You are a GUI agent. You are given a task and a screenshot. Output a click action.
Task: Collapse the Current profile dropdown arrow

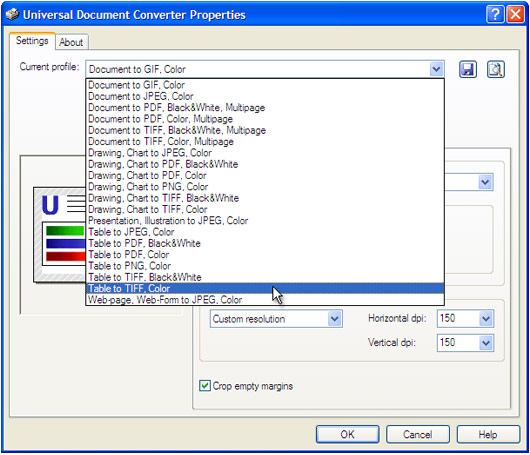coord(436,69)
